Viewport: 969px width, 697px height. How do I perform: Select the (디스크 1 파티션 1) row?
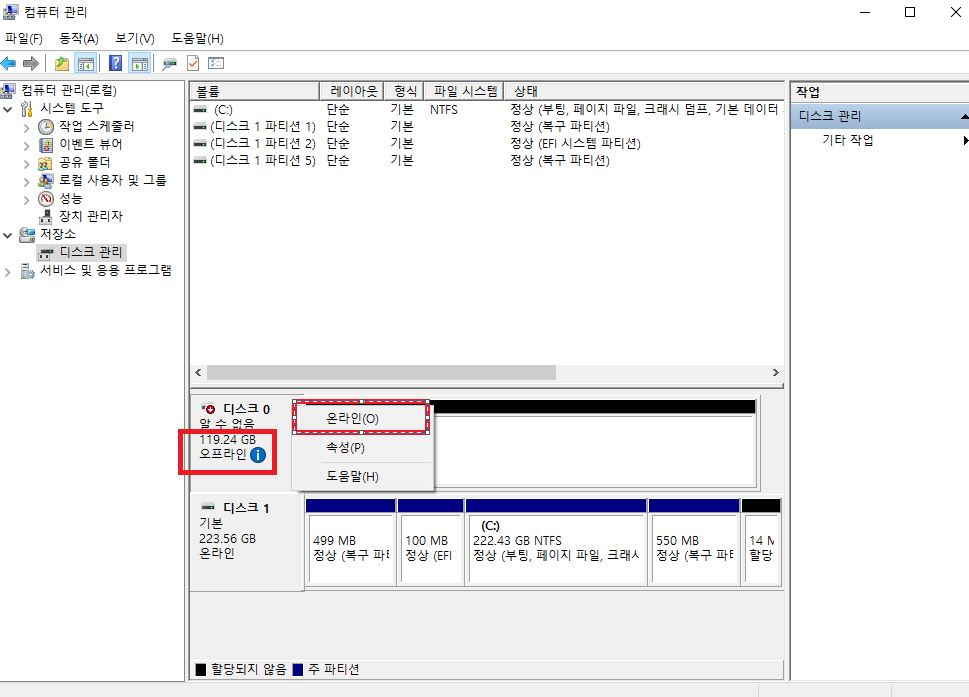[x=487, y=127]
